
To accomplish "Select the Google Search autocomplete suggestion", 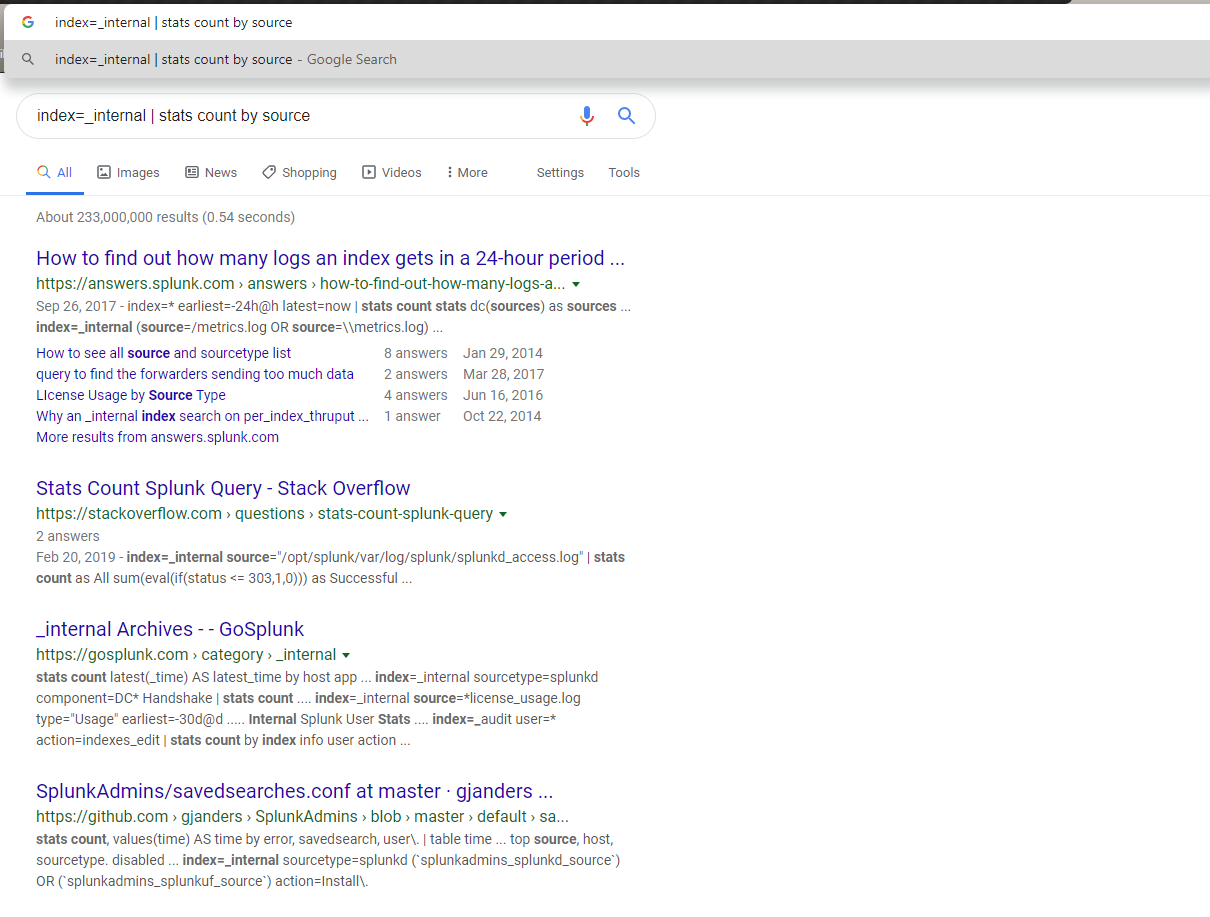I will point(225,59).
